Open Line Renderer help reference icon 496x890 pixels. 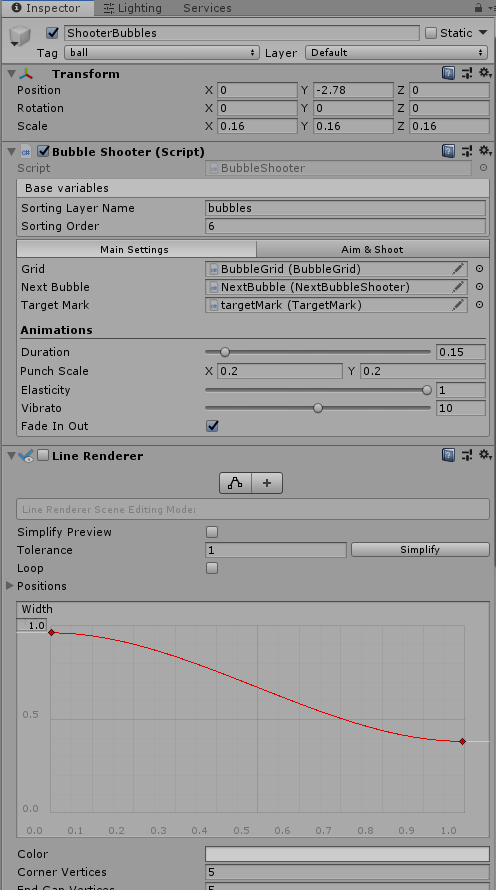448,455
